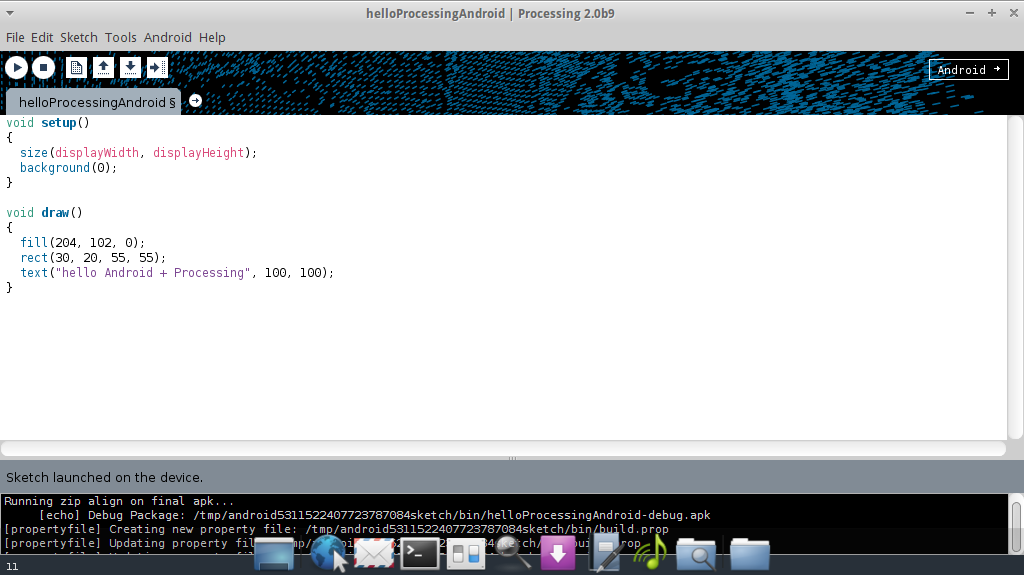The height and width of the screenshot is (575, 1024).
Task: Open the Android menu in menu bar
Action: 167,37
